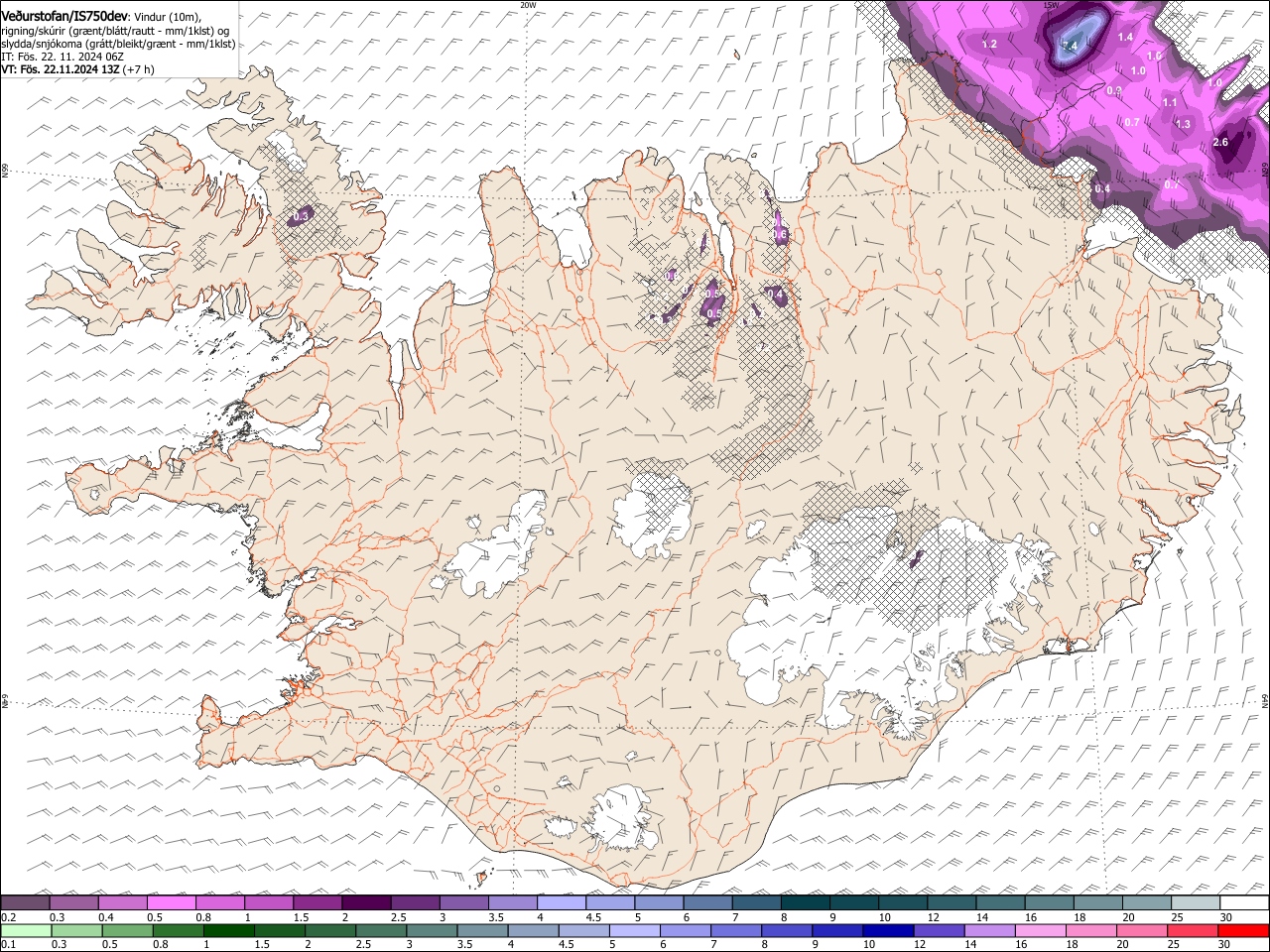Select lower legend pale green swatch between 0.1 and 0.3
This screenshot has width=1270, height=952.
[x=26, y=930]
